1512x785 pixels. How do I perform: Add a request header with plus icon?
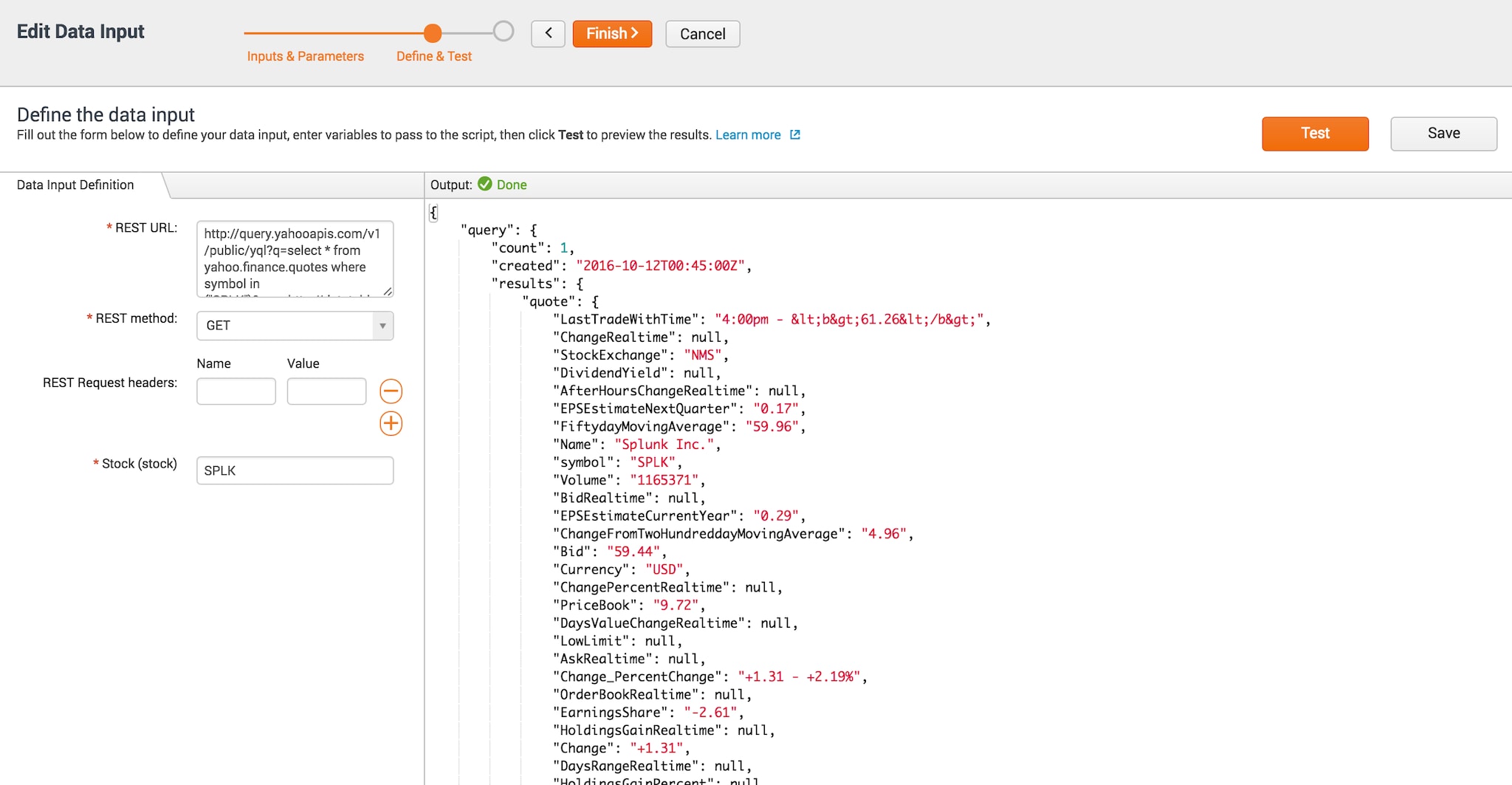click(391, 423)
